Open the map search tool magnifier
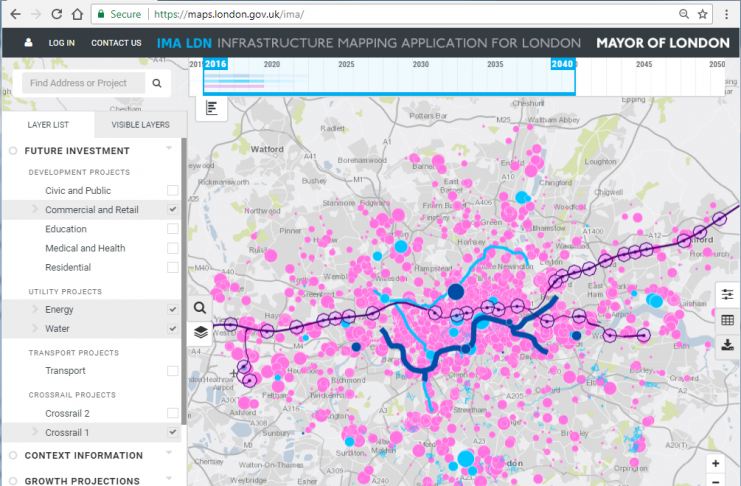741x486 pixels. point(200,308)
